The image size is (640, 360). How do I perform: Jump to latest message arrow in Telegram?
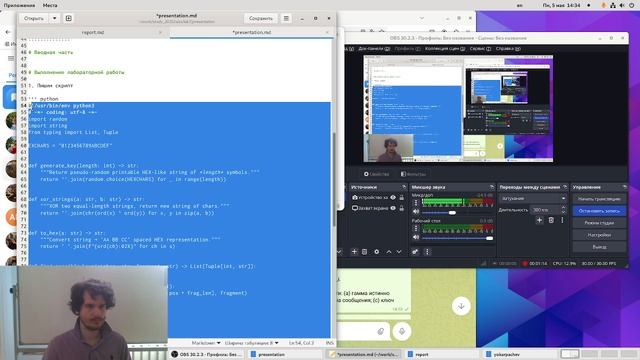click(x=461, y=306)
